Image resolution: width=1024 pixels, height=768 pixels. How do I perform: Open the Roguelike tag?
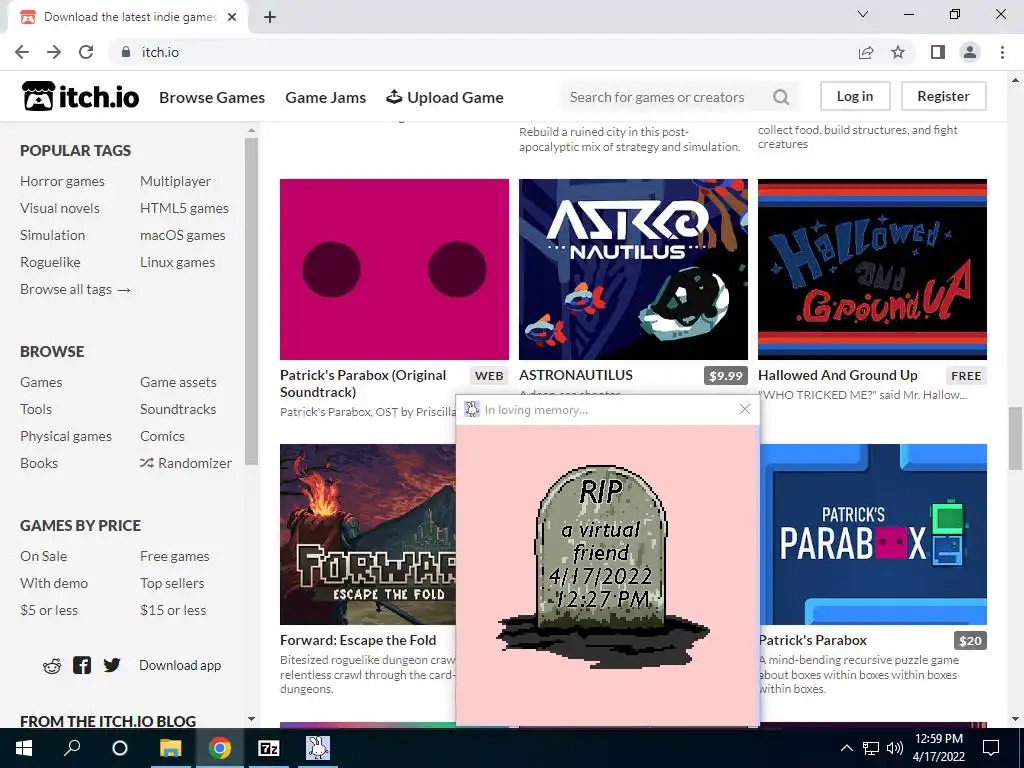click(50, 262)
